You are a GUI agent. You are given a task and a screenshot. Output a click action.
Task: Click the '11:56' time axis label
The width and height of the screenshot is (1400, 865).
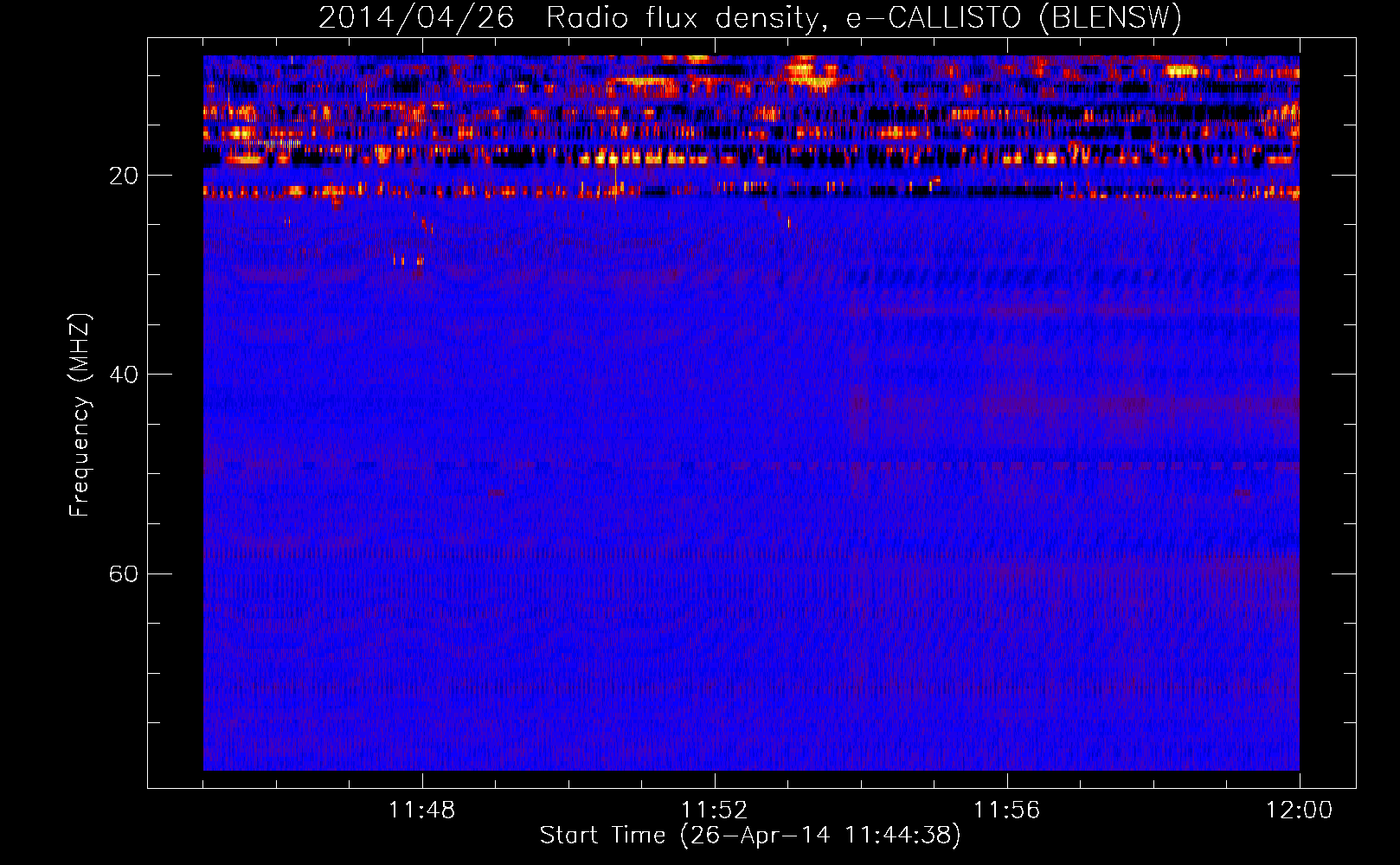(x=1007, y=811)
